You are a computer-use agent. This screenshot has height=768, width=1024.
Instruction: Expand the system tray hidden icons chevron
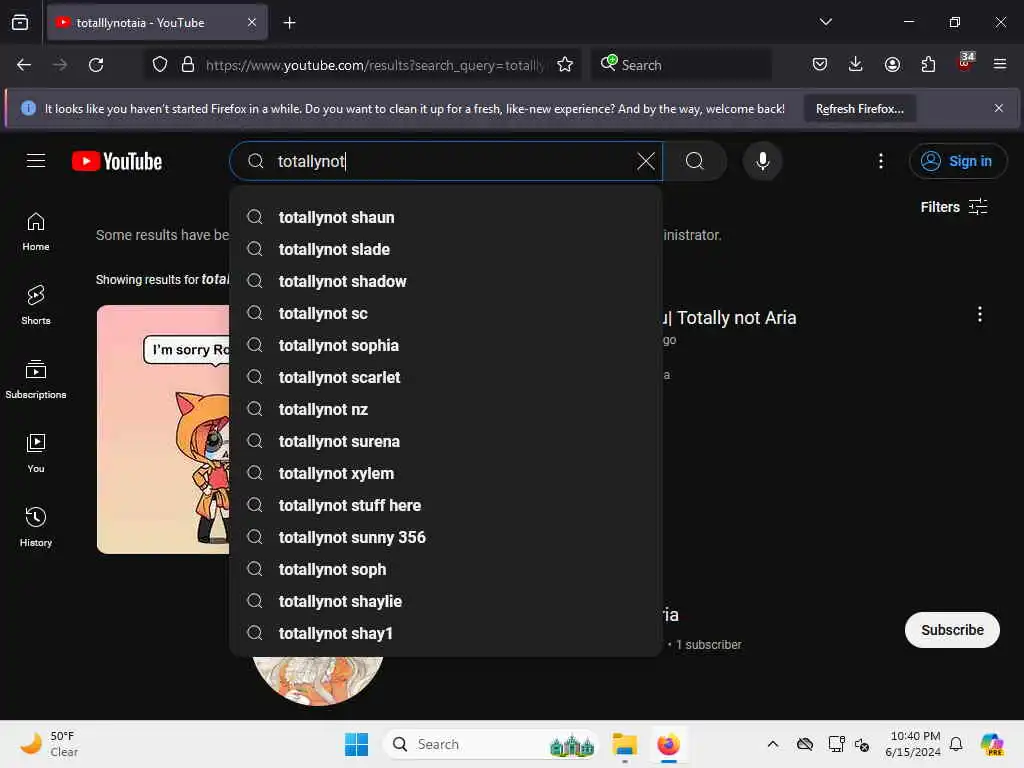click(773, 744)
